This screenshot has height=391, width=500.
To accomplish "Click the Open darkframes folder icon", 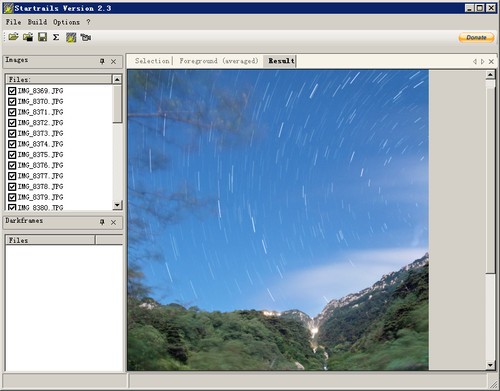I will coord(28,37).
